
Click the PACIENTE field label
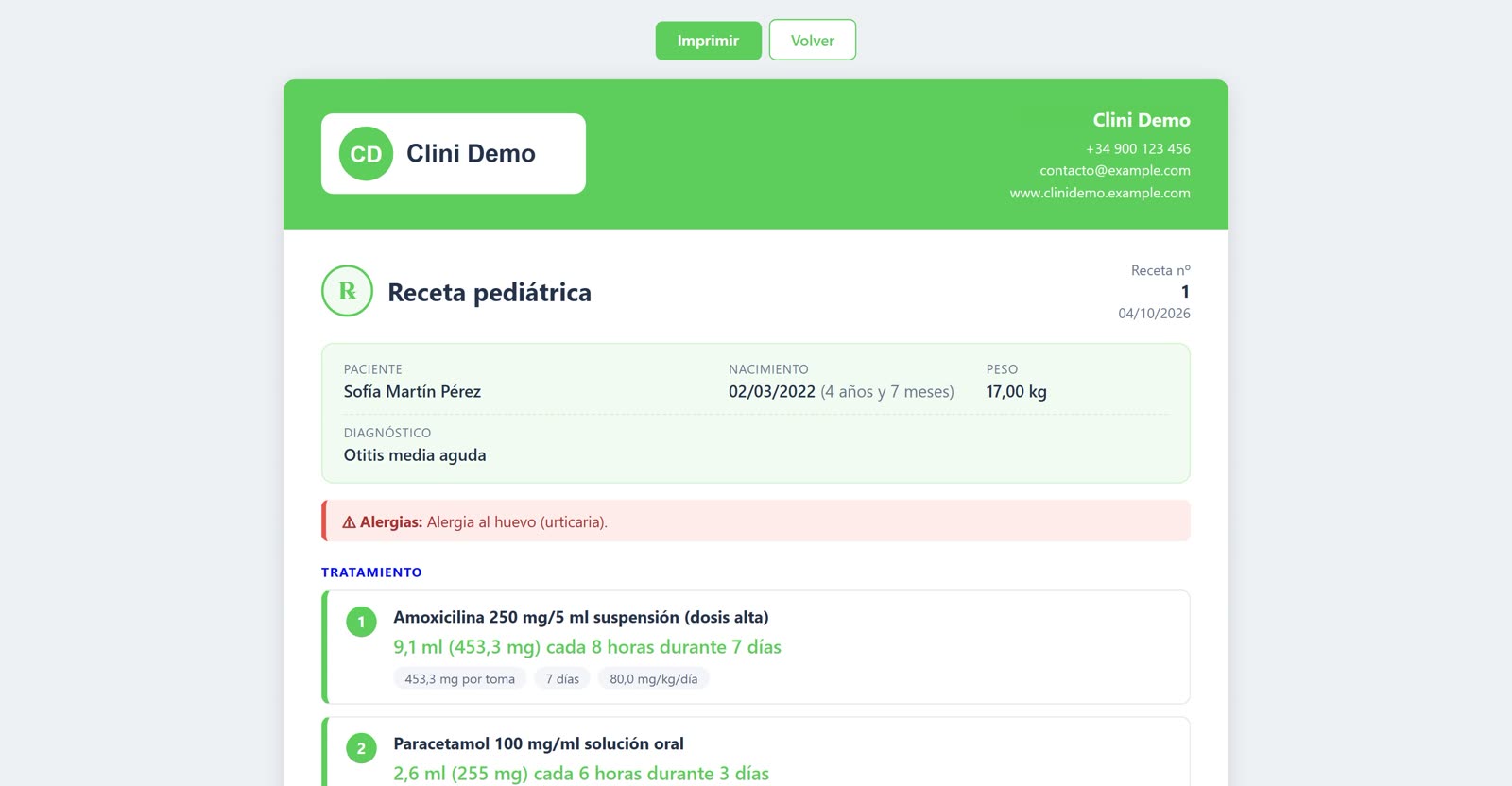click(x=373, y=369)
